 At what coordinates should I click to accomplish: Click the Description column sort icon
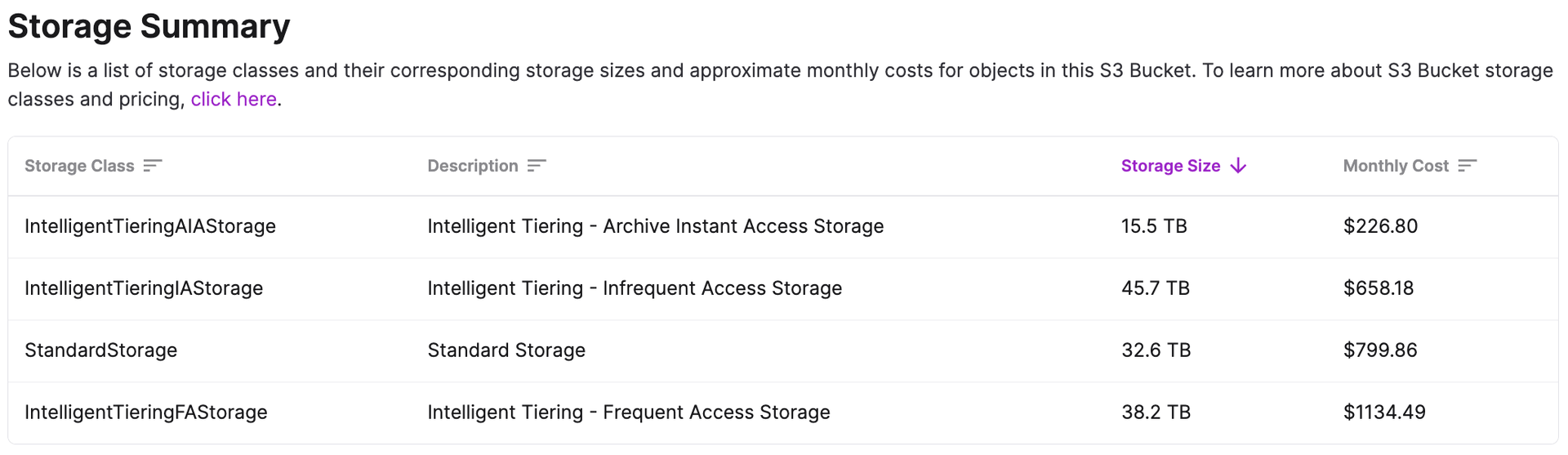[537, 166]
